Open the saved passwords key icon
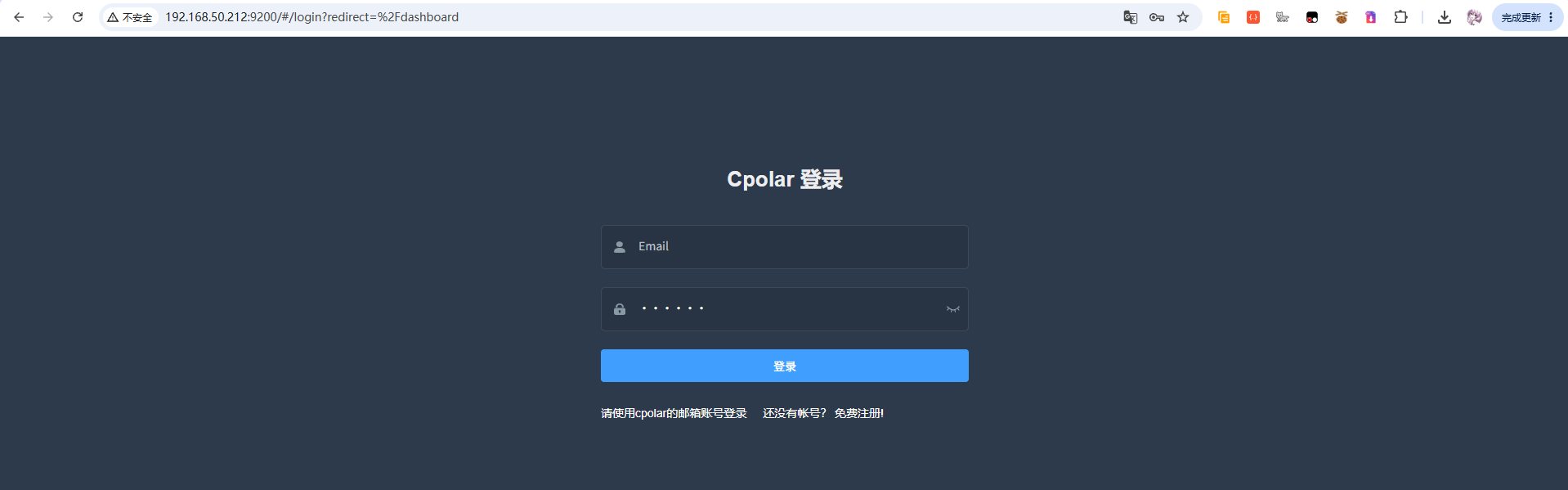Image resolution: width=1568 pixels, height=490 pixels. (1157, 17)
